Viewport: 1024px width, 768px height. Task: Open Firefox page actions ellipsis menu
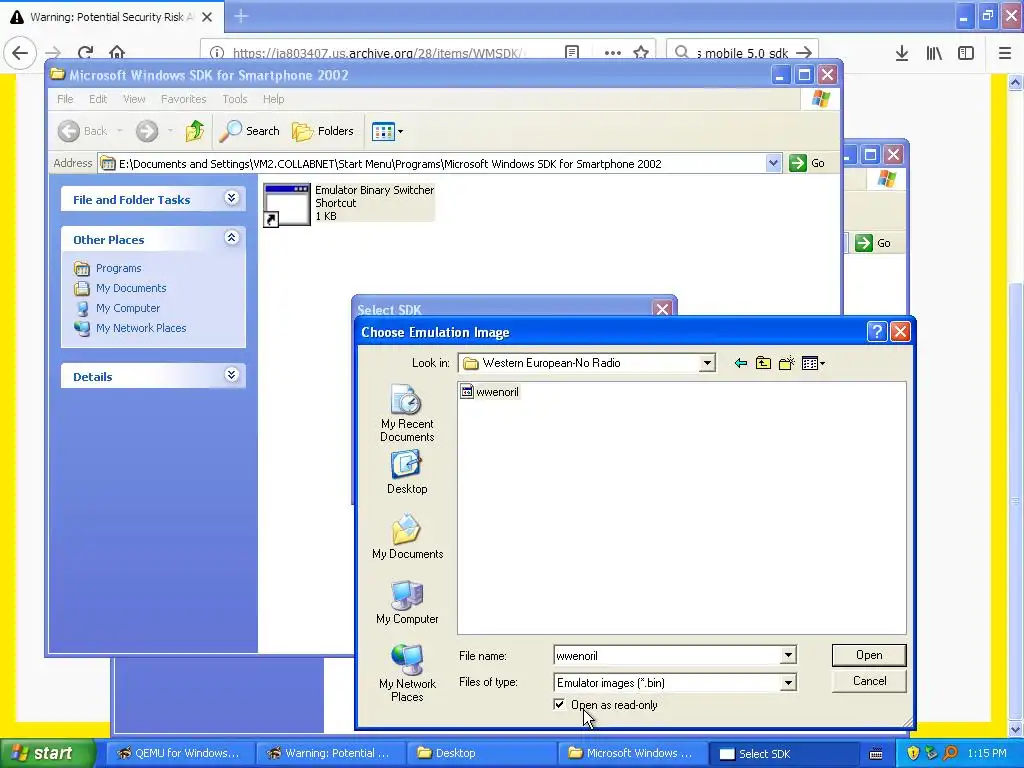pyautogui.click(x=613, y=53)
